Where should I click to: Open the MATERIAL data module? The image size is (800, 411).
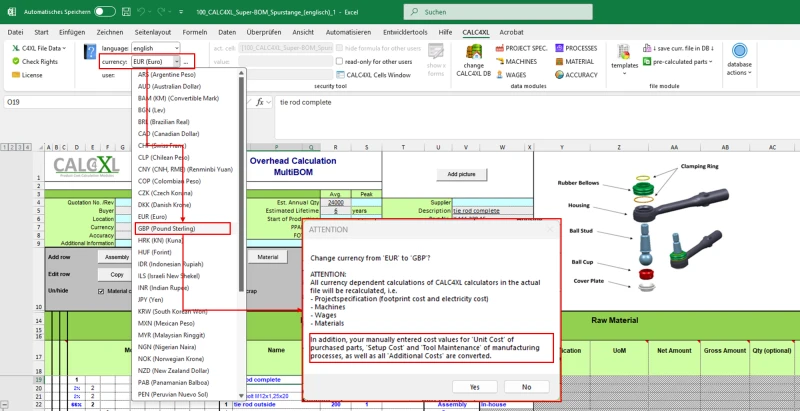574,62
